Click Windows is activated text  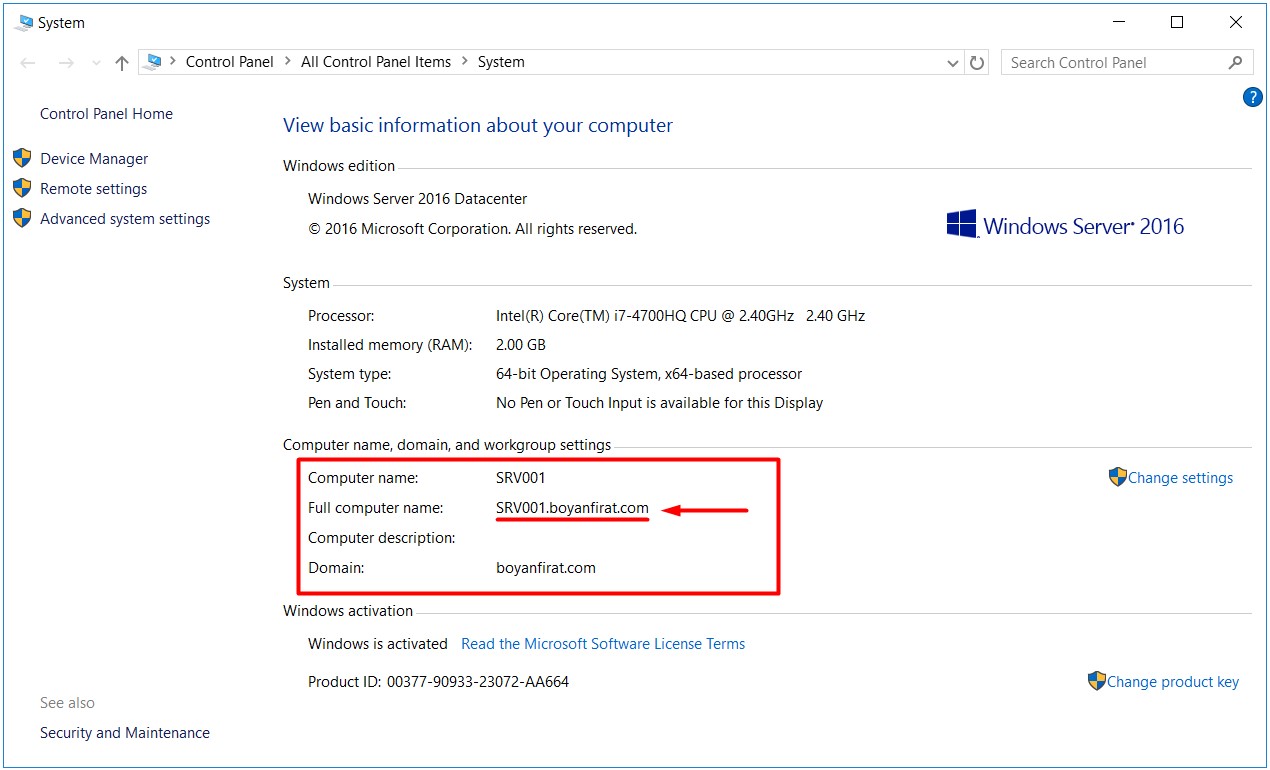pos(378,644)
